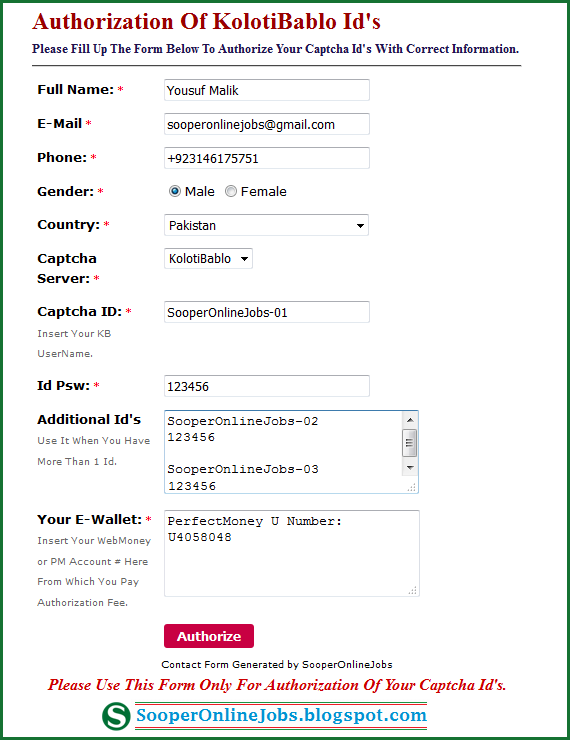Screen dimensions: 570x740
Task: Click the Additional Id's scrollbar thumb
Action: click(410, 443)
